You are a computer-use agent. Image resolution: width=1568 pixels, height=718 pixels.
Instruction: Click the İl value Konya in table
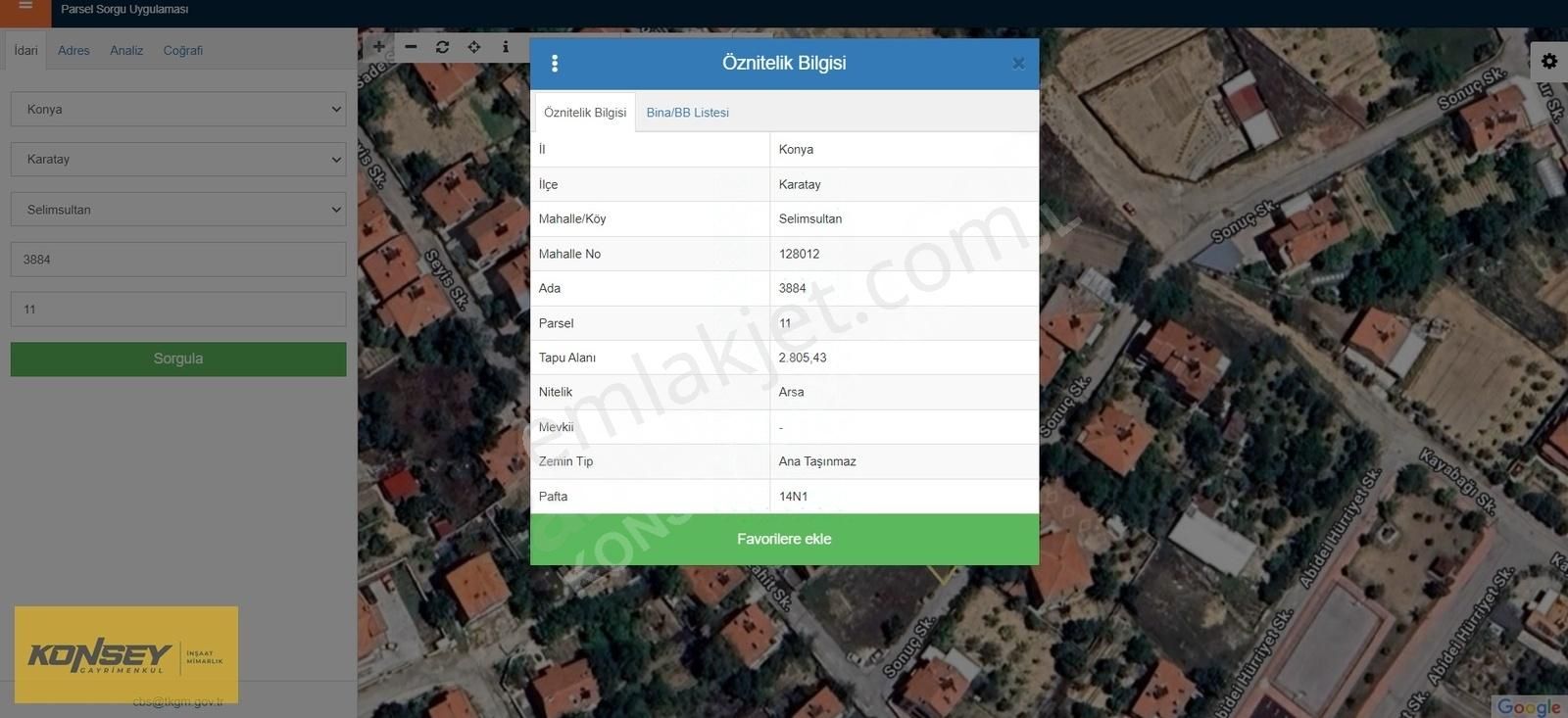796,150
